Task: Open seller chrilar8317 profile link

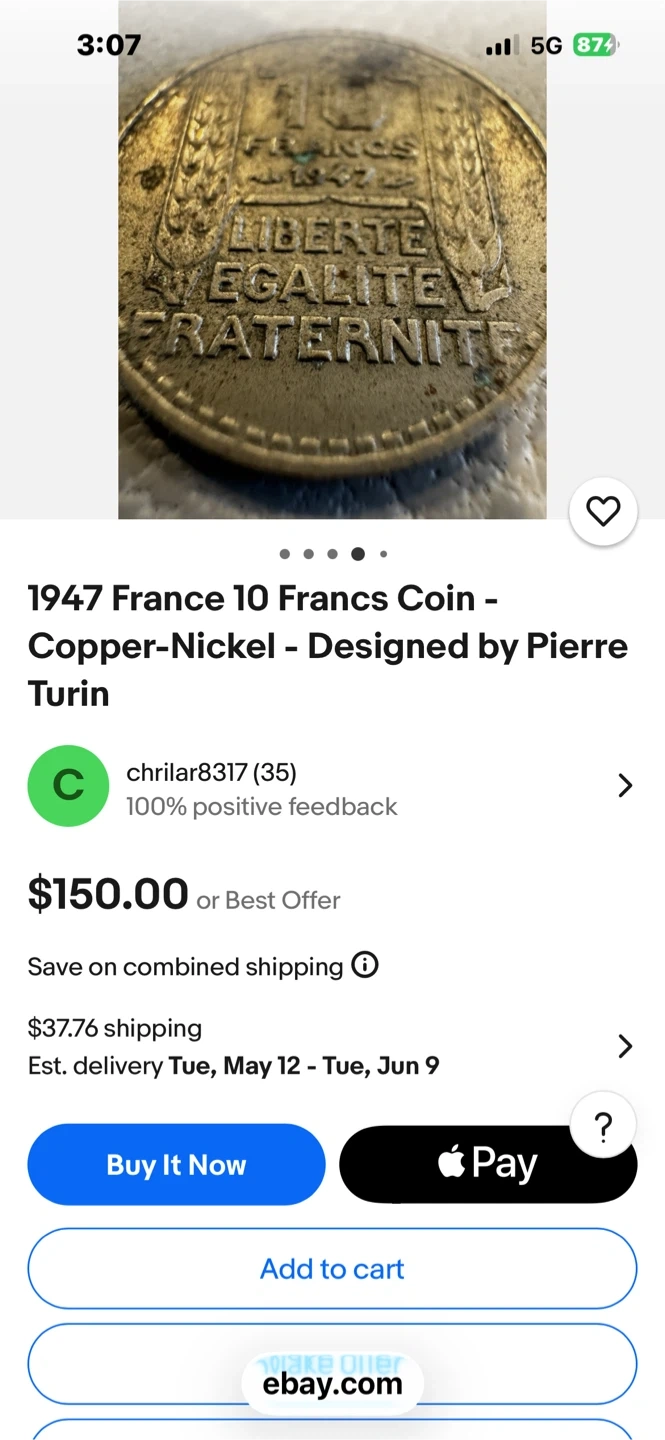Action: coord(211,772)
